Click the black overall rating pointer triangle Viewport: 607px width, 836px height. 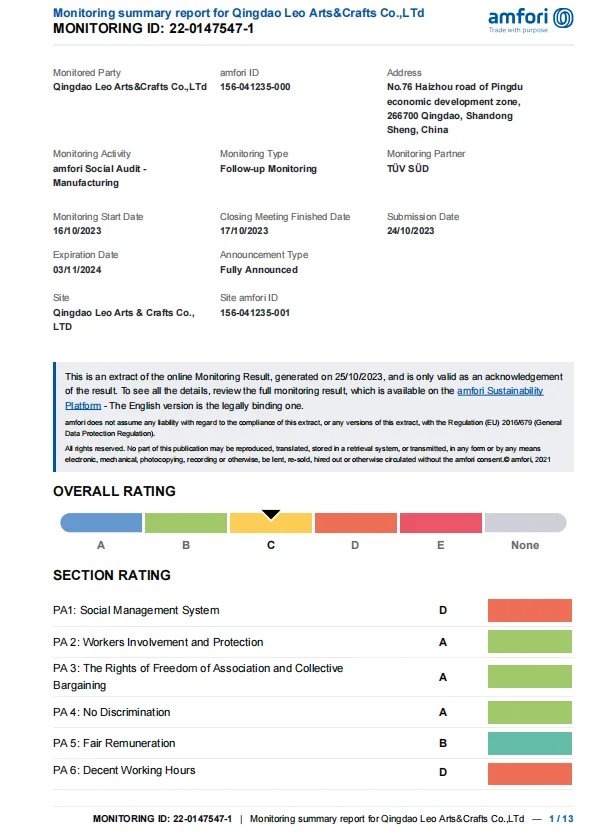click(271, 515)
